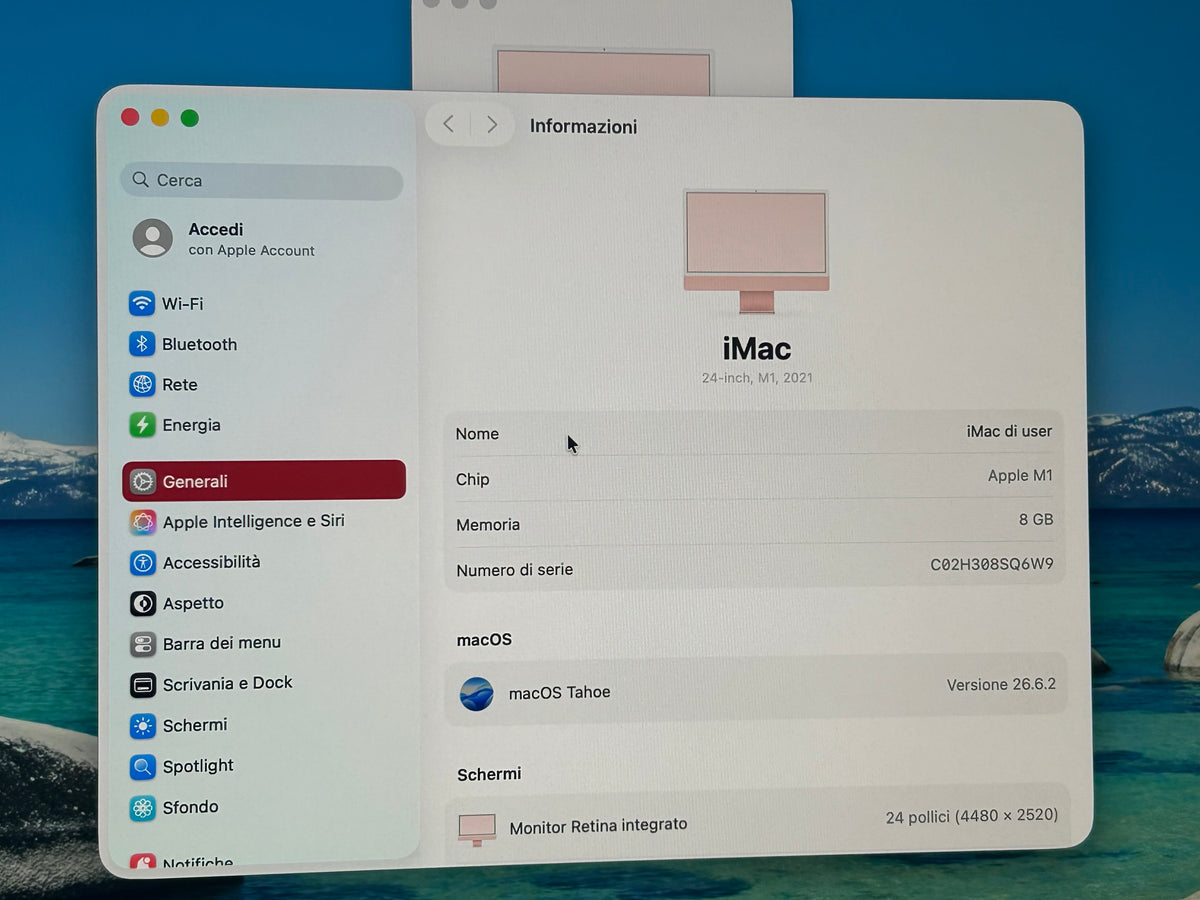Click the "Versione 26.6.2" text
Image resolution: width=1200 pixels, height=900 pixels.
coord(1001,685)
